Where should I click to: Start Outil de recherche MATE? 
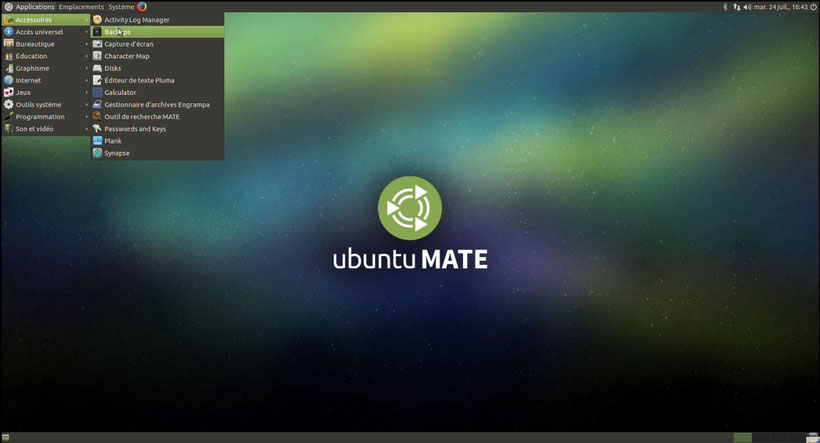[157, 117]
